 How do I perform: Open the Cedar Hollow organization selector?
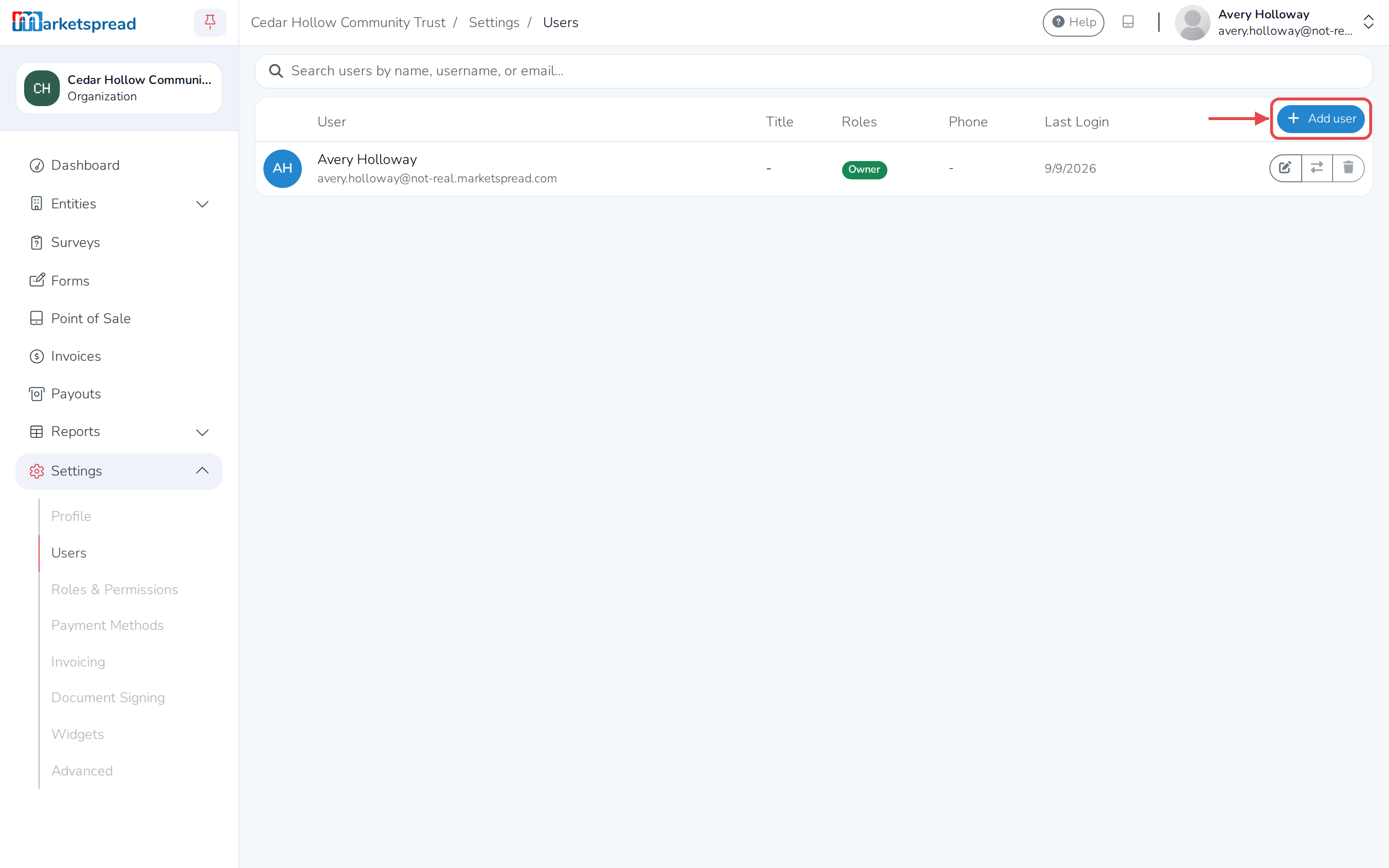(119, 88)
